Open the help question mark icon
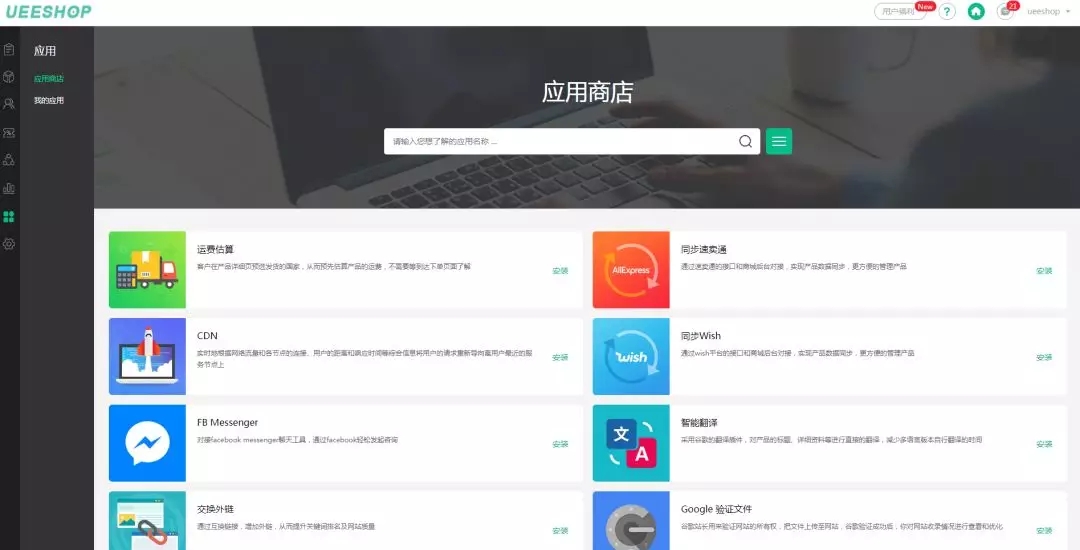Image resolution: width=1080 pixels, height=550 pixels. 947,12
